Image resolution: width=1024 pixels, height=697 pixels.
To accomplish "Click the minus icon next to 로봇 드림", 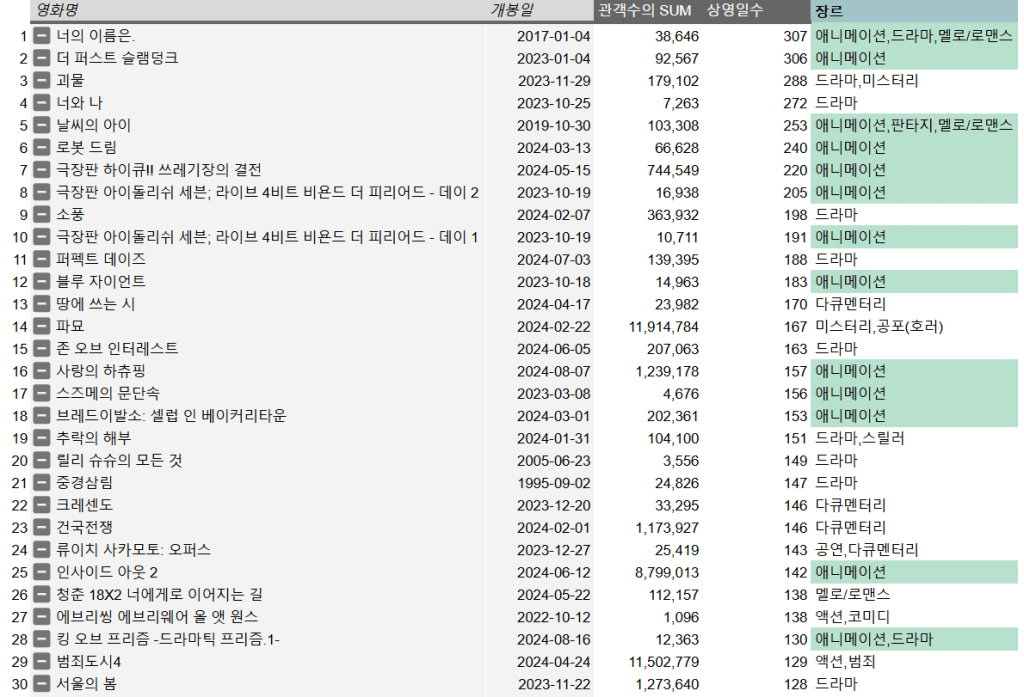I will click(x=41, y=148).
